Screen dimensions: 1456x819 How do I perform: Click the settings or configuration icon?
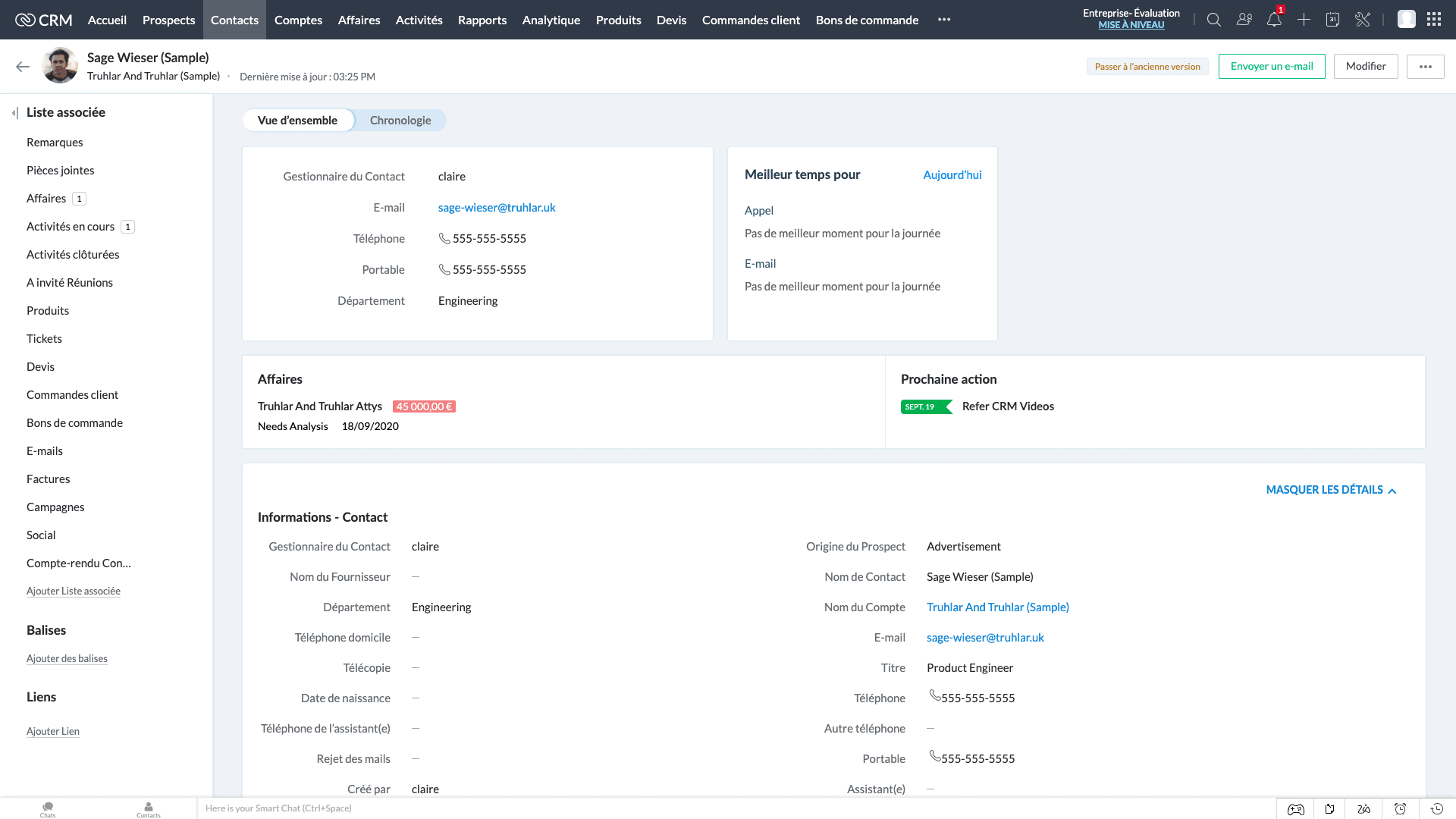1362,19
